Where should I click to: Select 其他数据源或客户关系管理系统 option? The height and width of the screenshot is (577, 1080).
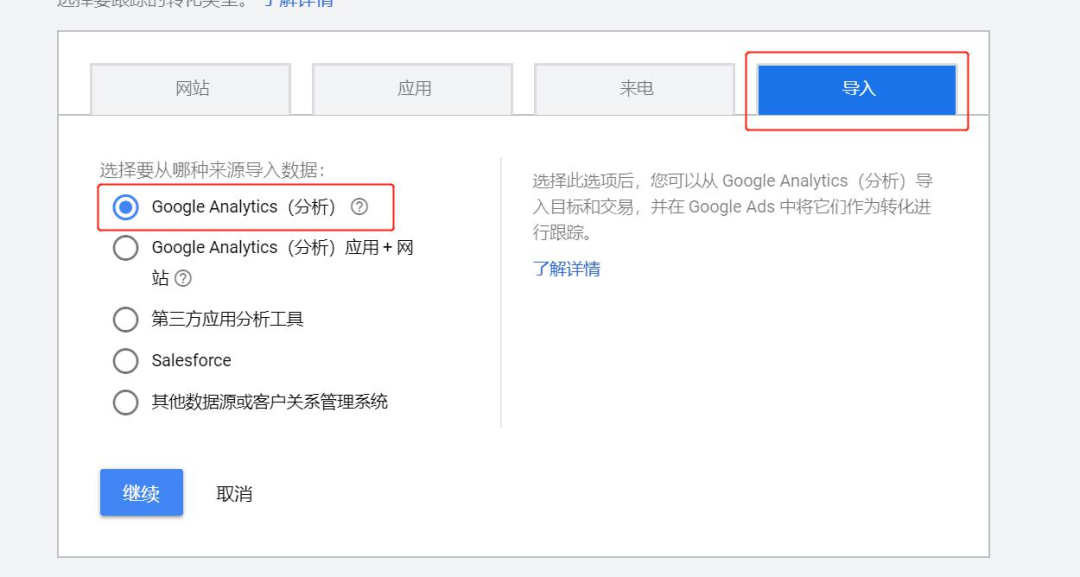coord(126,402)
